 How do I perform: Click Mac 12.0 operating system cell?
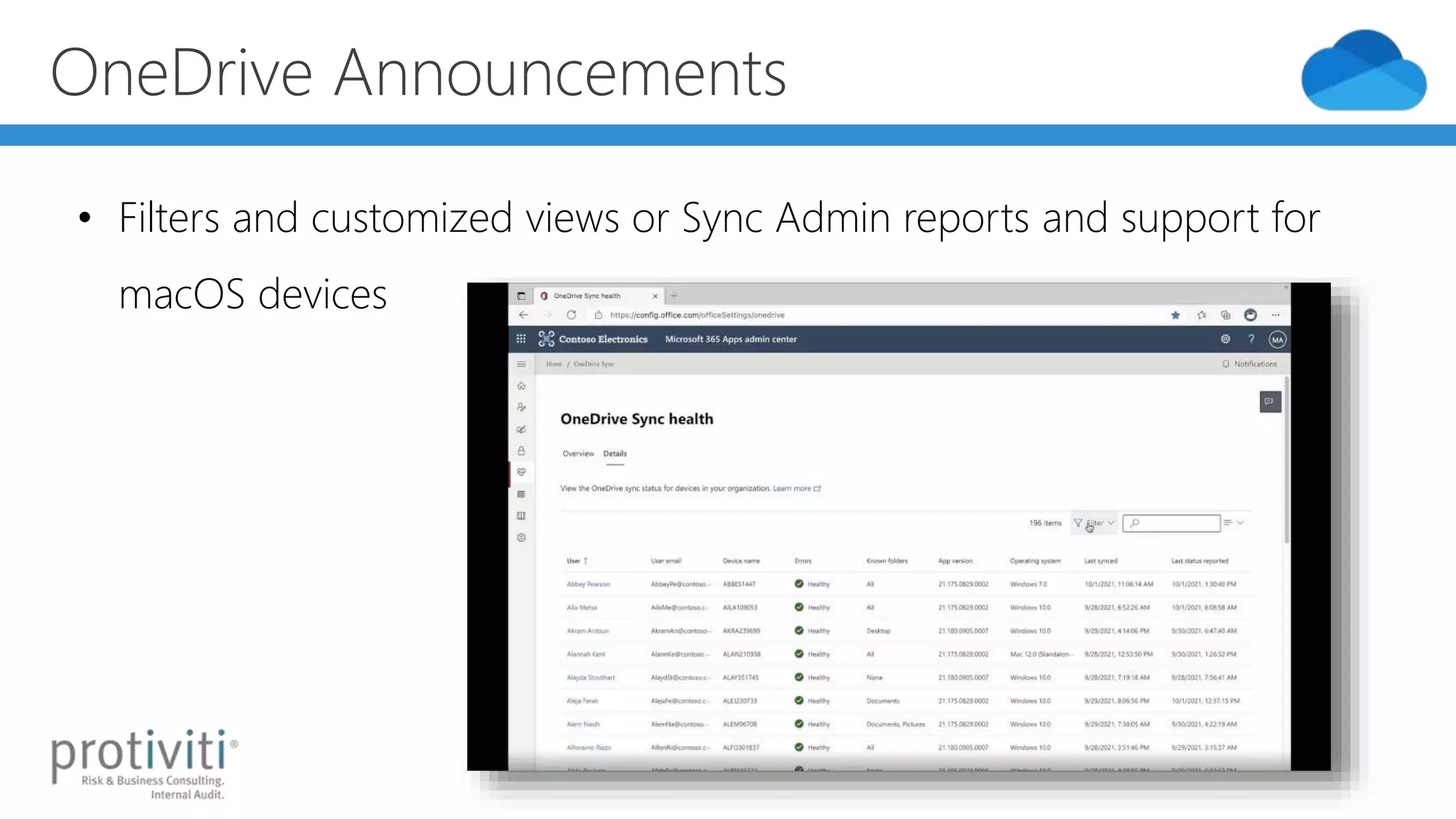pos(1040,654)
